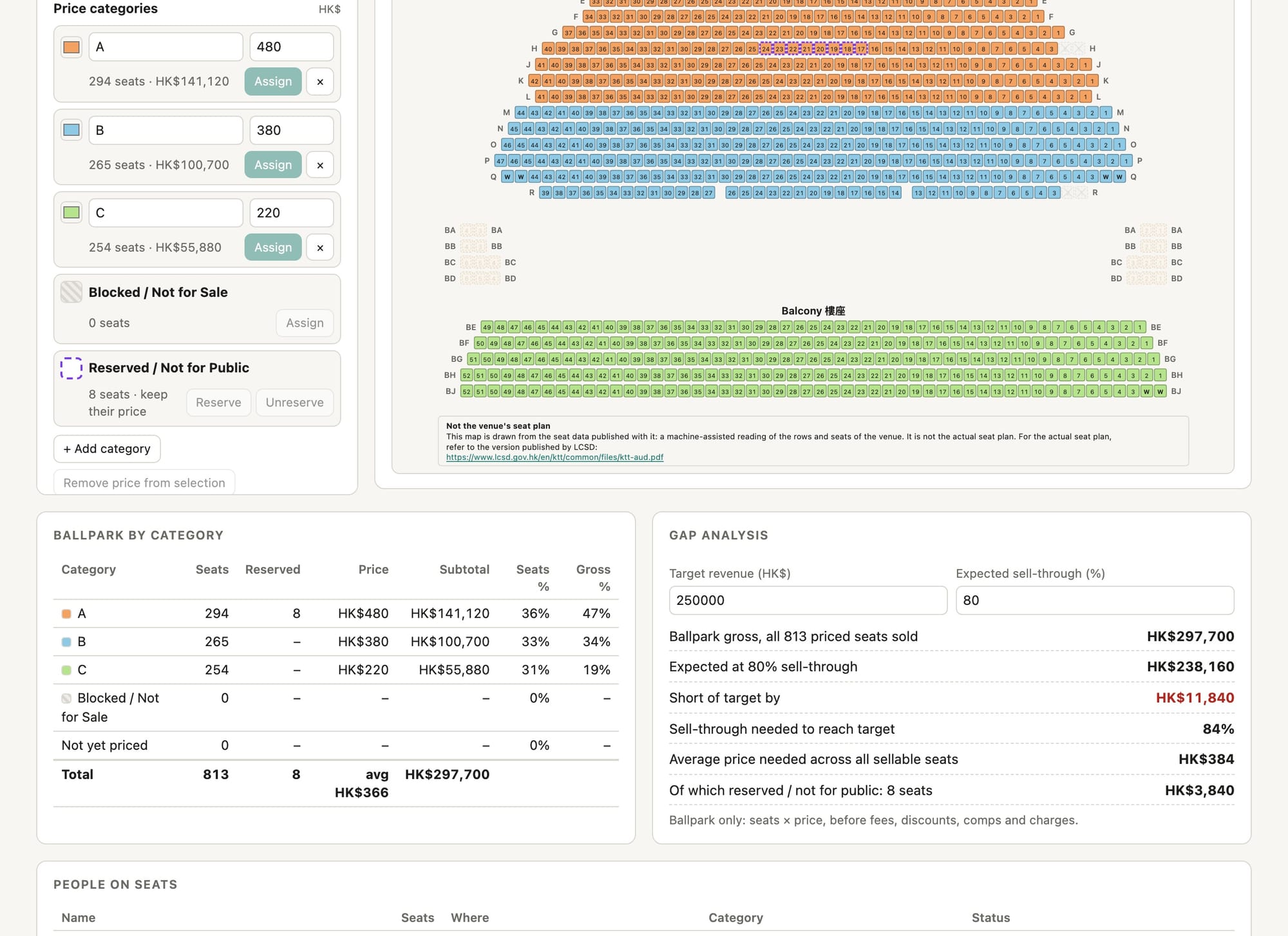The image size is (1288, 936).
Task: Click the Sell-through needed 84% value
Action: pos(1218,729)
